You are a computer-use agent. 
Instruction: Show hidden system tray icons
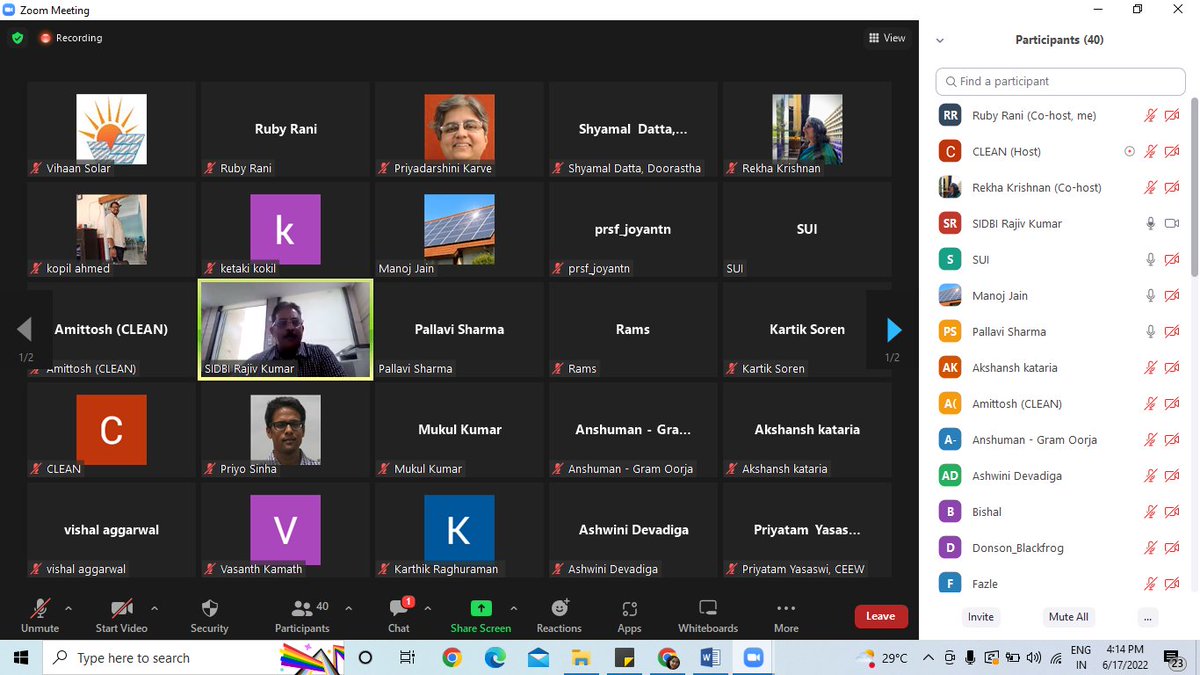[x=929, y=658]
